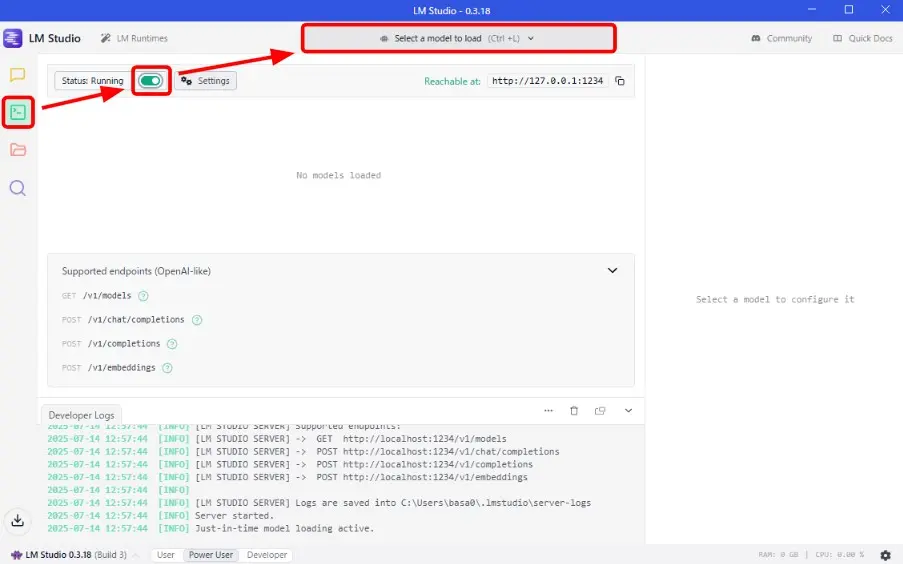Screen dimensions: 903x564
Task: Click the LM Studio logo icon
Action: [x=13, y=38]
